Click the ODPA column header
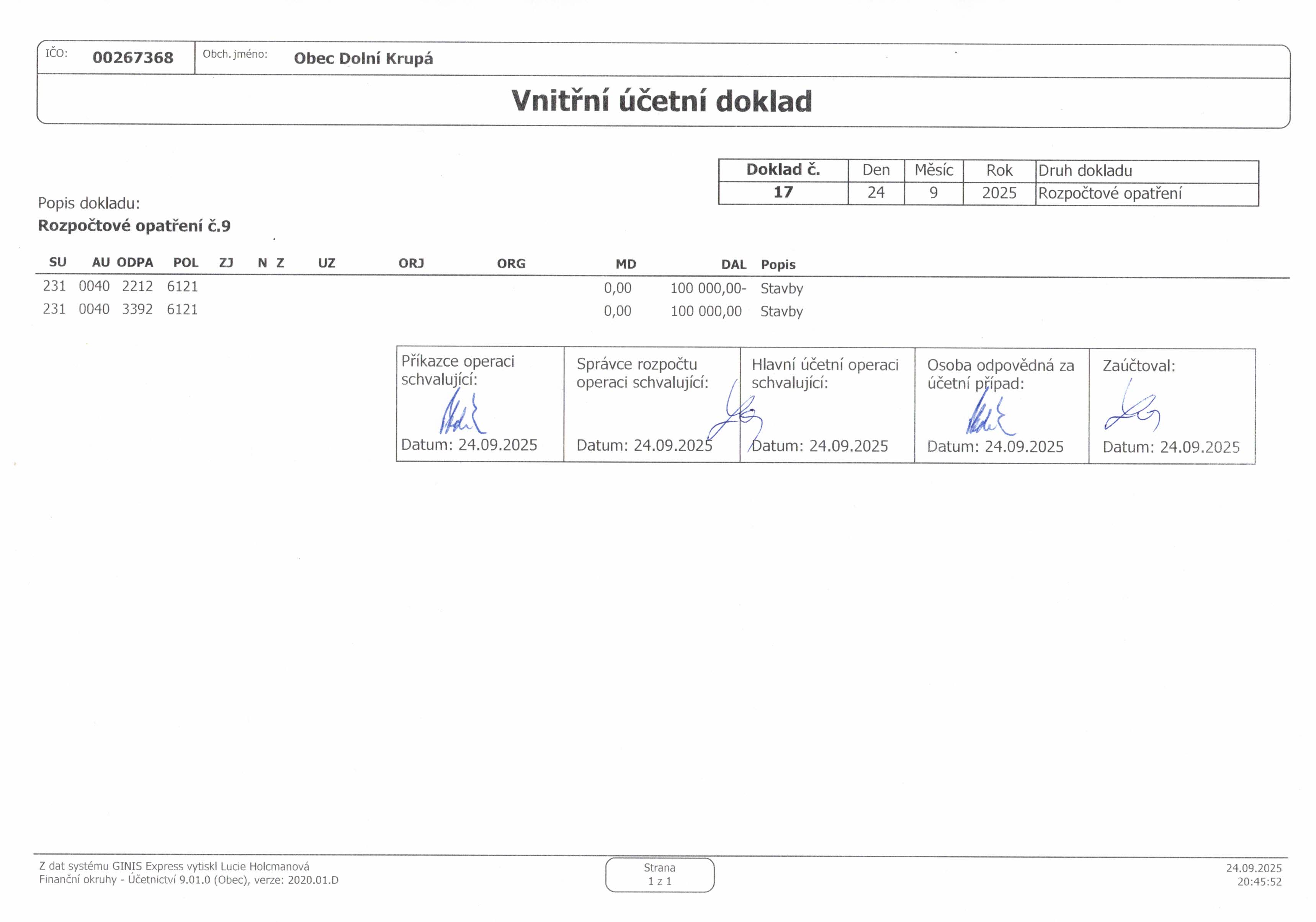The image size is (1316, 922). (135, 263)
